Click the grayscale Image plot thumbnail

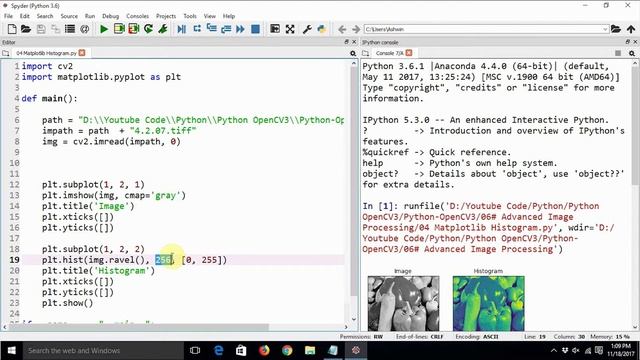coord(403,303)
